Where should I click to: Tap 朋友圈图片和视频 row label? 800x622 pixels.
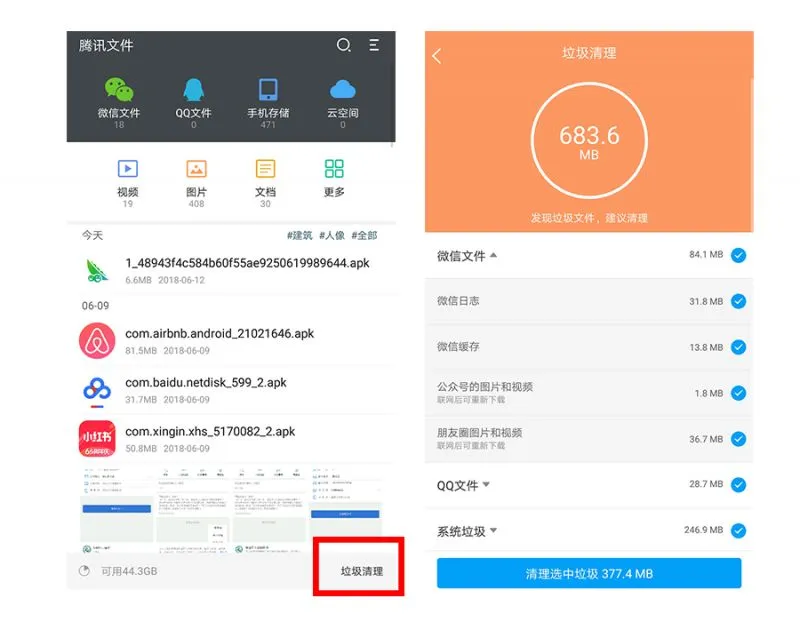[x=479, y=433]
